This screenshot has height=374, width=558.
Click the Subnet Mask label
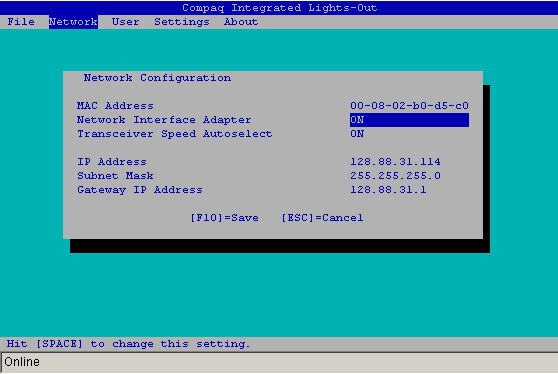point(115,176)
